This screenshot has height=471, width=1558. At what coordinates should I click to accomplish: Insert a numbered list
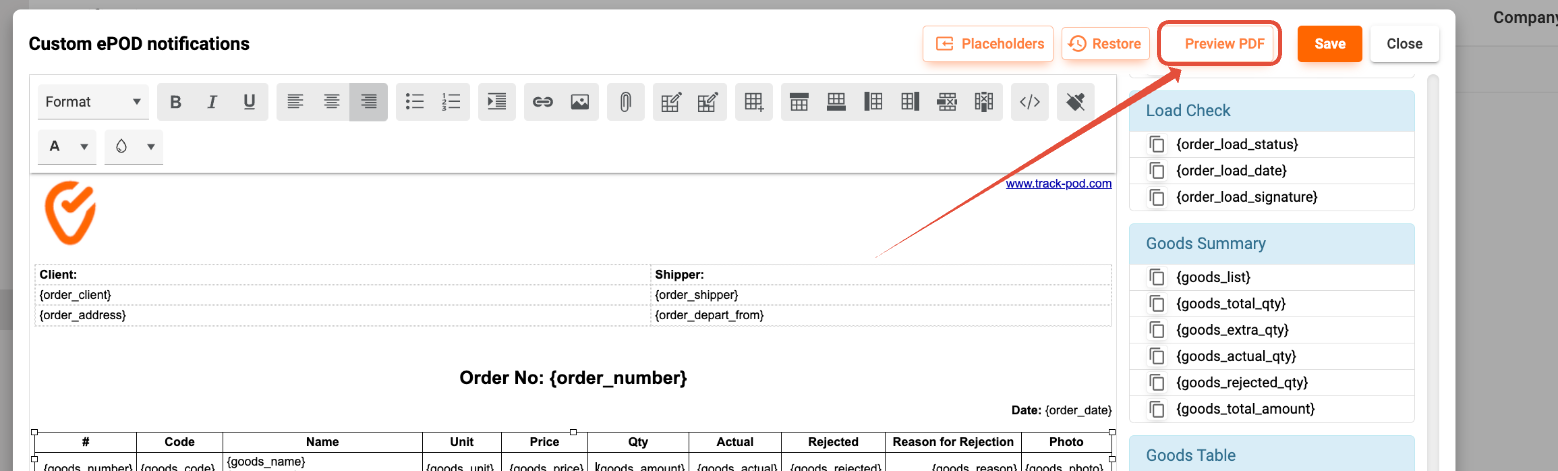[451, 102]
